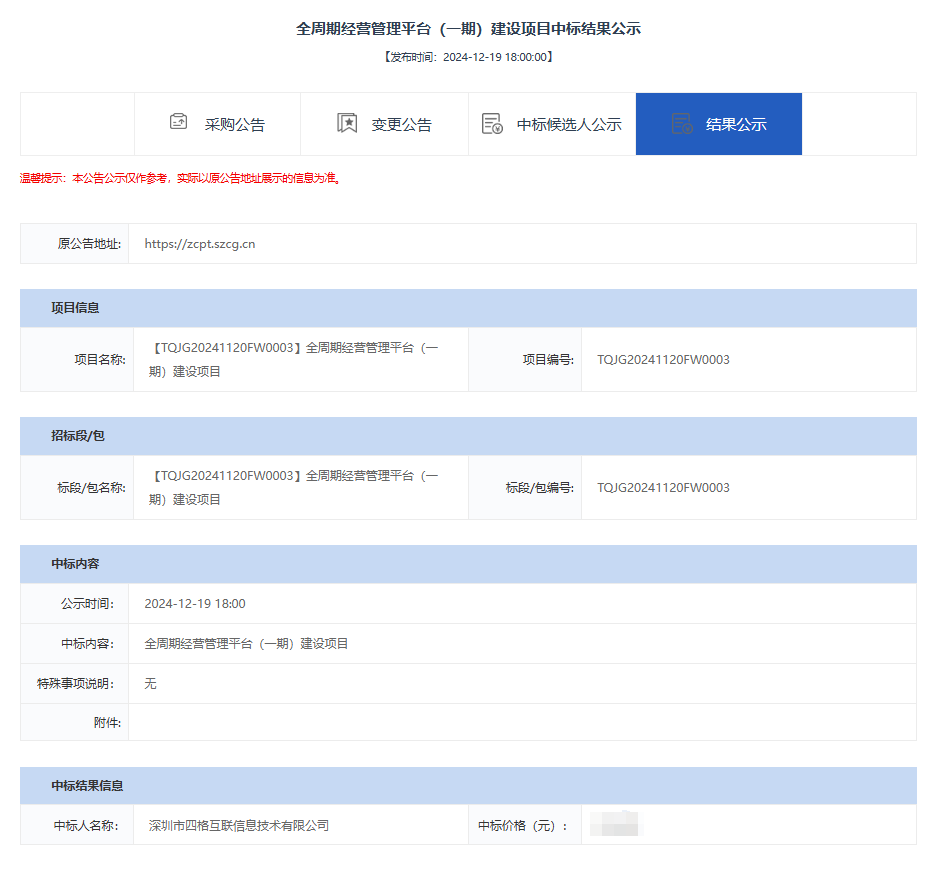The image size is (929, 869).
Task: Click the value 全周期经营管理平台（一期）建设项目 in 中标内容 row
Action: click(x=246, y=644)
